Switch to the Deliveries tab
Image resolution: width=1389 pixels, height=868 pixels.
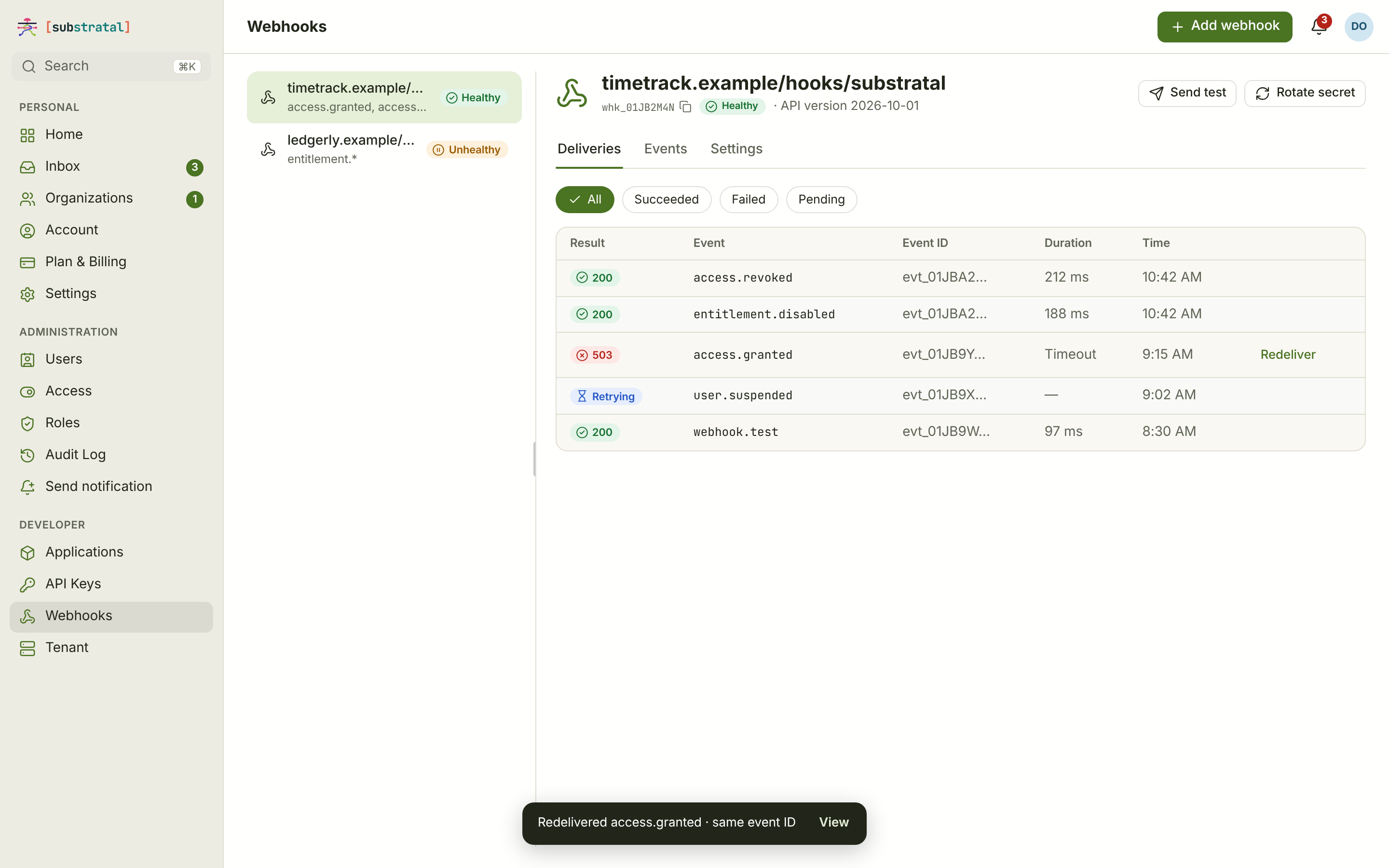589,149
